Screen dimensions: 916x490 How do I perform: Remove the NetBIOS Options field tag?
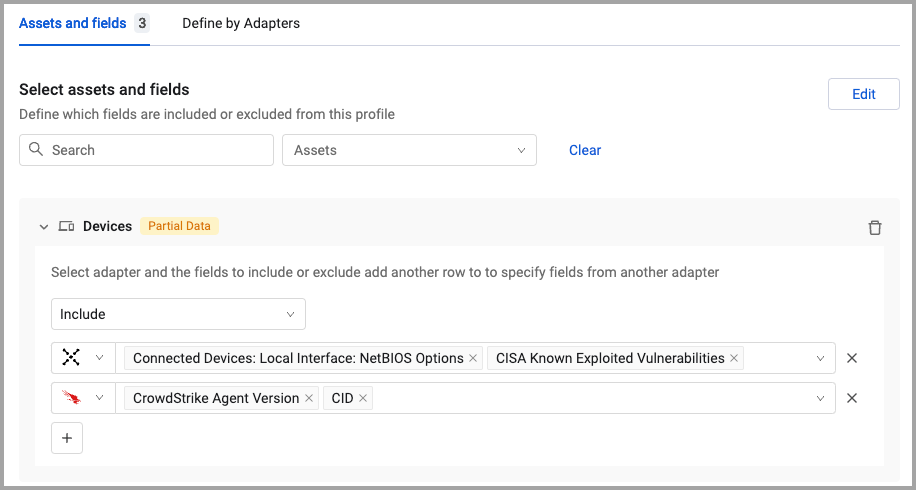click(x=473, y=358)
